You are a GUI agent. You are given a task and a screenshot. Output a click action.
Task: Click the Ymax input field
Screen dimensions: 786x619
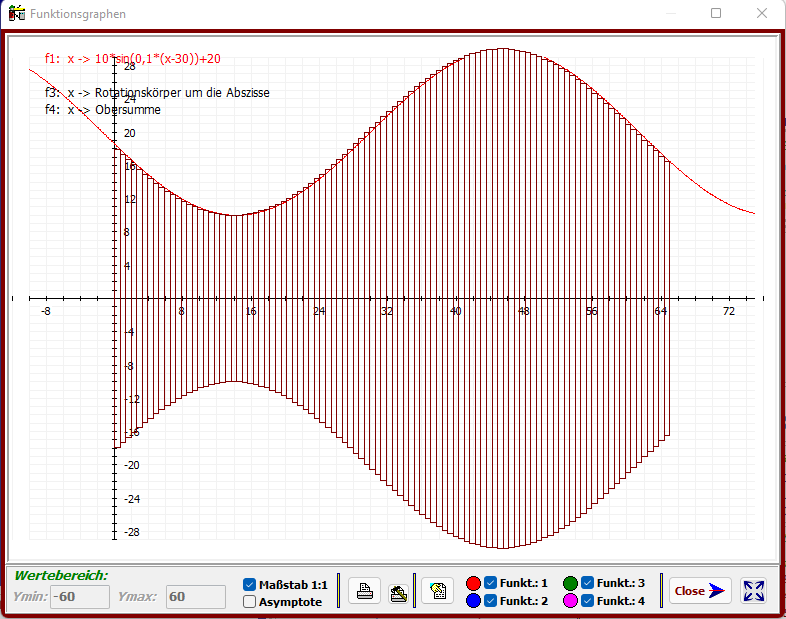point(195,597)
